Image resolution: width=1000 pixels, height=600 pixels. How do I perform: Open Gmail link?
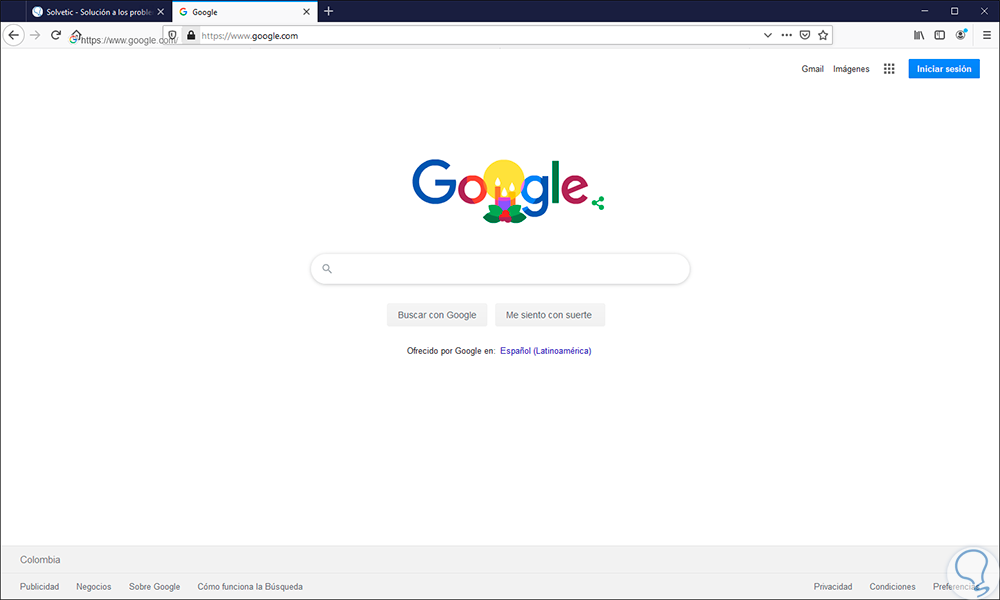coord(812,69)
